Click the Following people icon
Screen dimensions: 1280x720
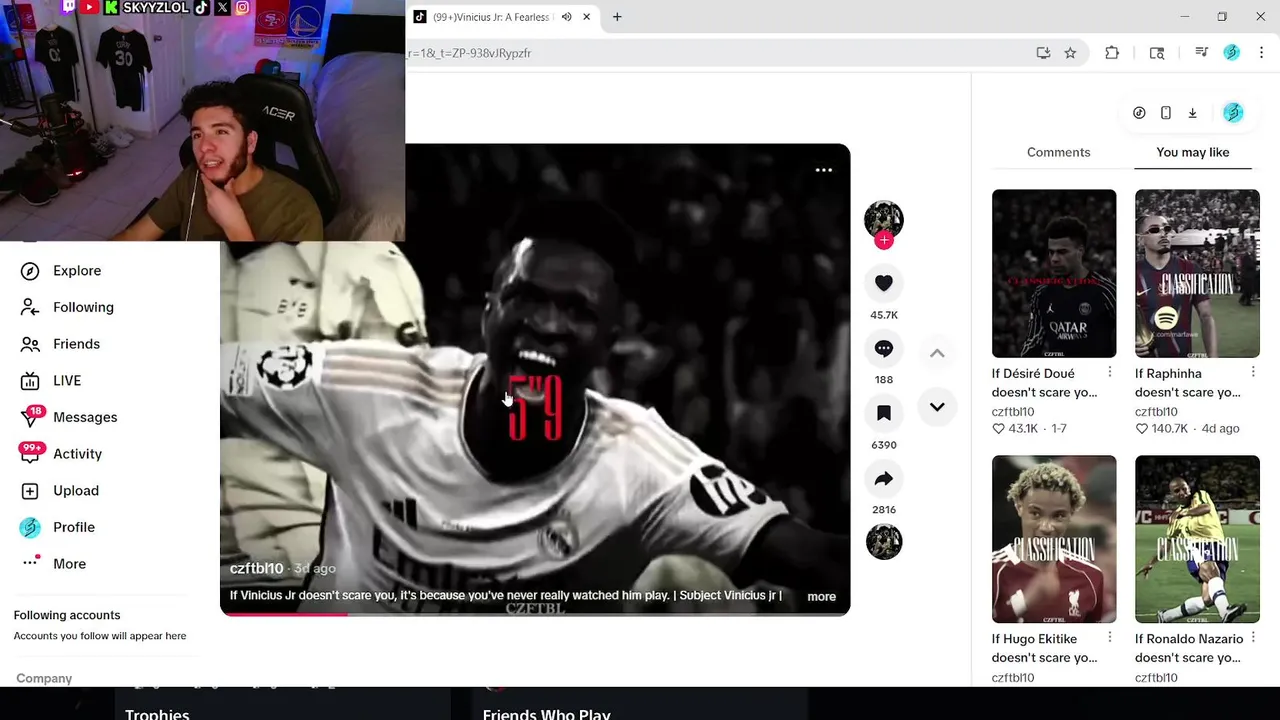click(x=30, y=307)
